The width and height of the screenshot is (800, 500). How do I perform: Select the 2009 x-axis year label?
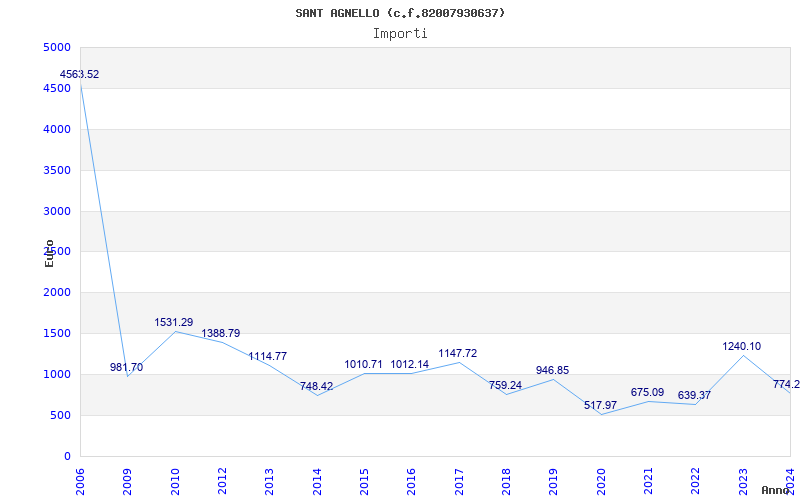coord(128,481)
